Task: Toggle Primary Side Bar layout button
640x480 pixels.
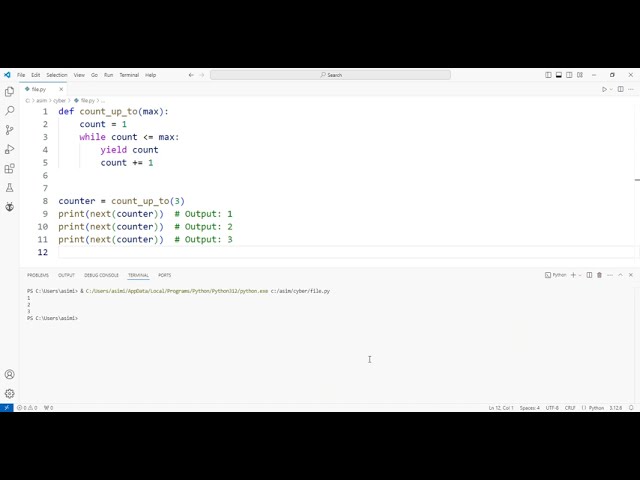Action: [548, 75]
